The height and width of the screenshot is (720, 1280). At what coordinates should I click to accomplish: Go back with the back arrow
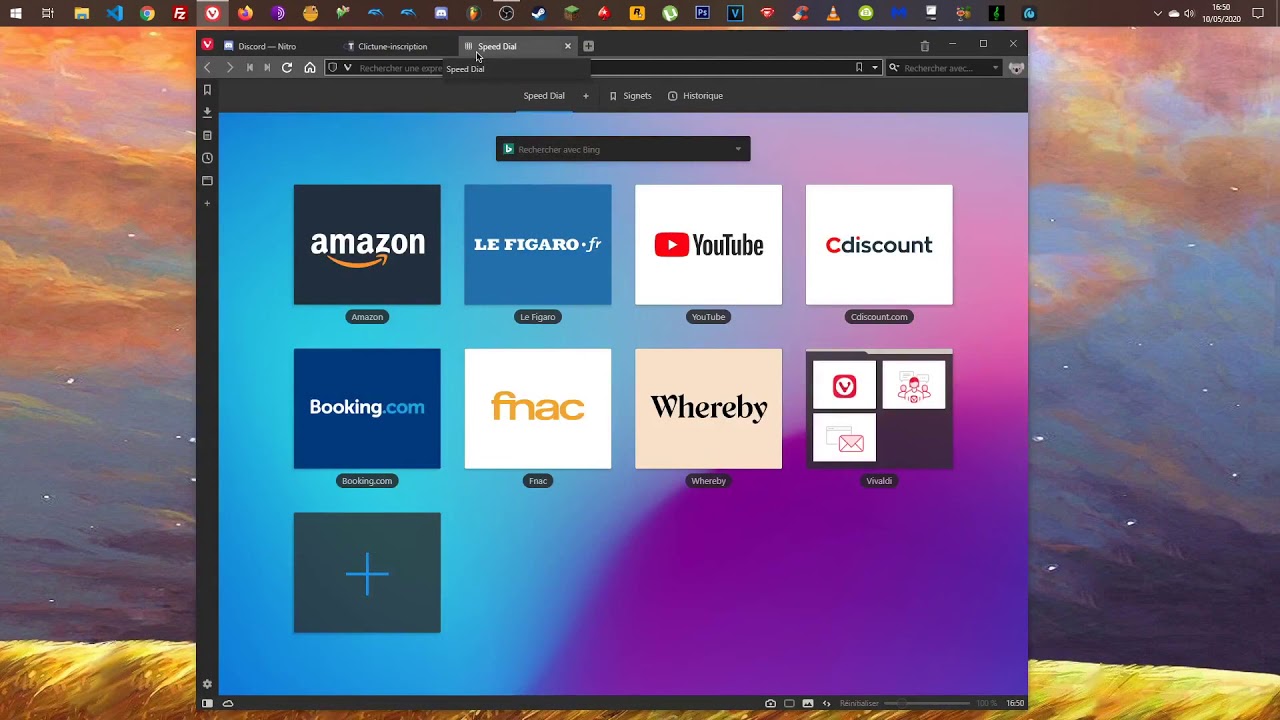[208, 68]
